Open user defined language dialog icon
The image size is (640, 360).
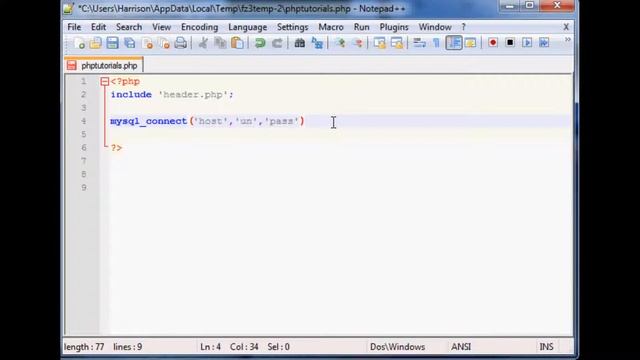click(x=470, y=43)
